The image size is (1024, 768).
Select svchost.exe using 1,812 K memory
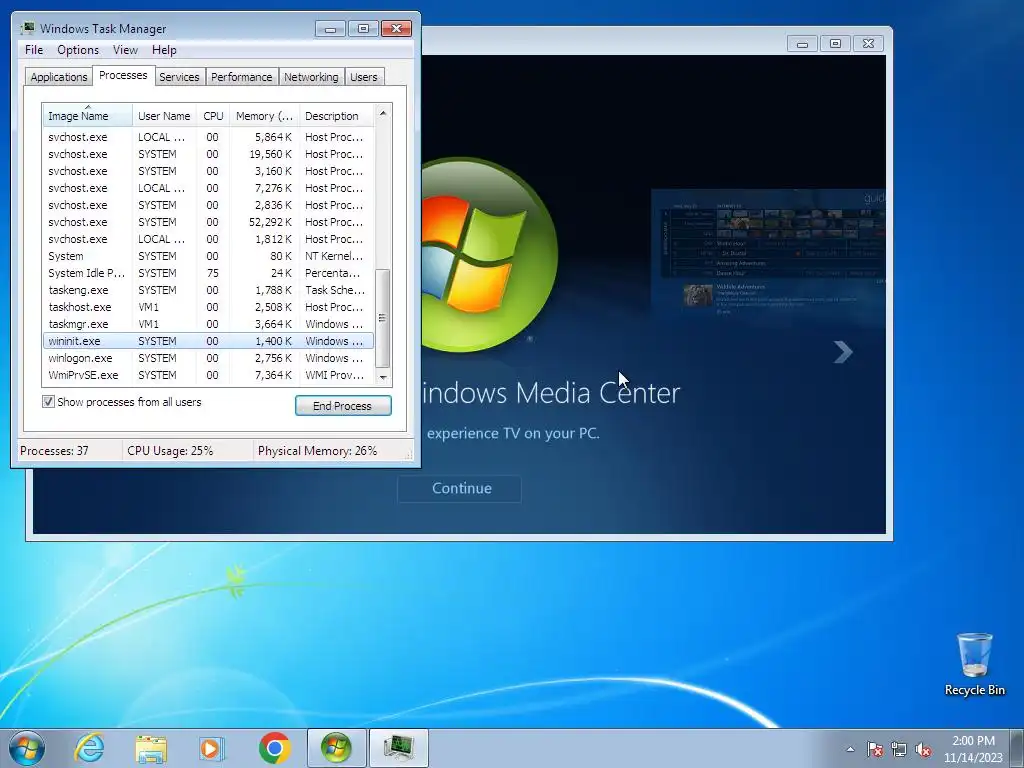[208, 239]
